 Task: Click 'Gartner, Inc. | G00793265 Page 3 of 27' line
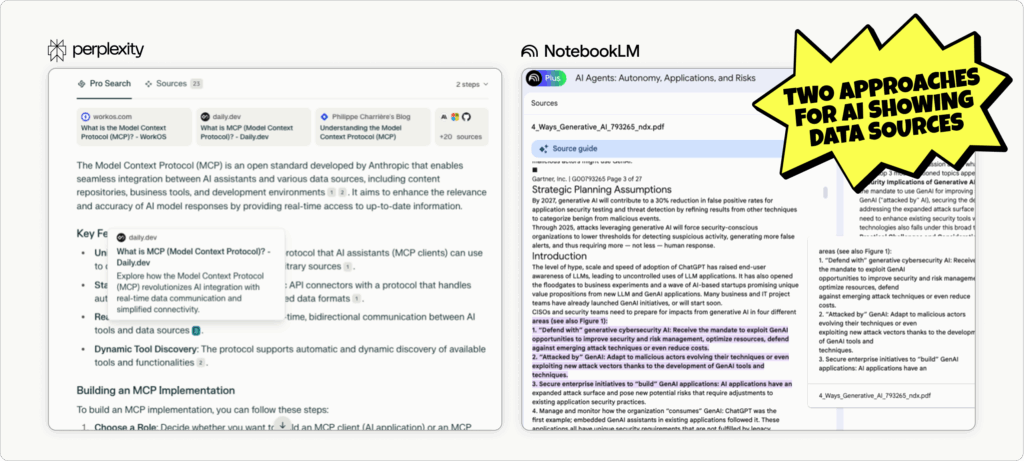pos(587,178)
